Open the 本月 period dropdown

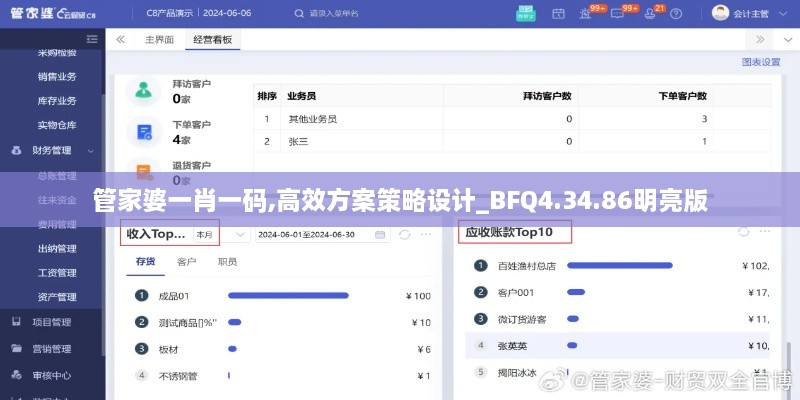[221, 234]
